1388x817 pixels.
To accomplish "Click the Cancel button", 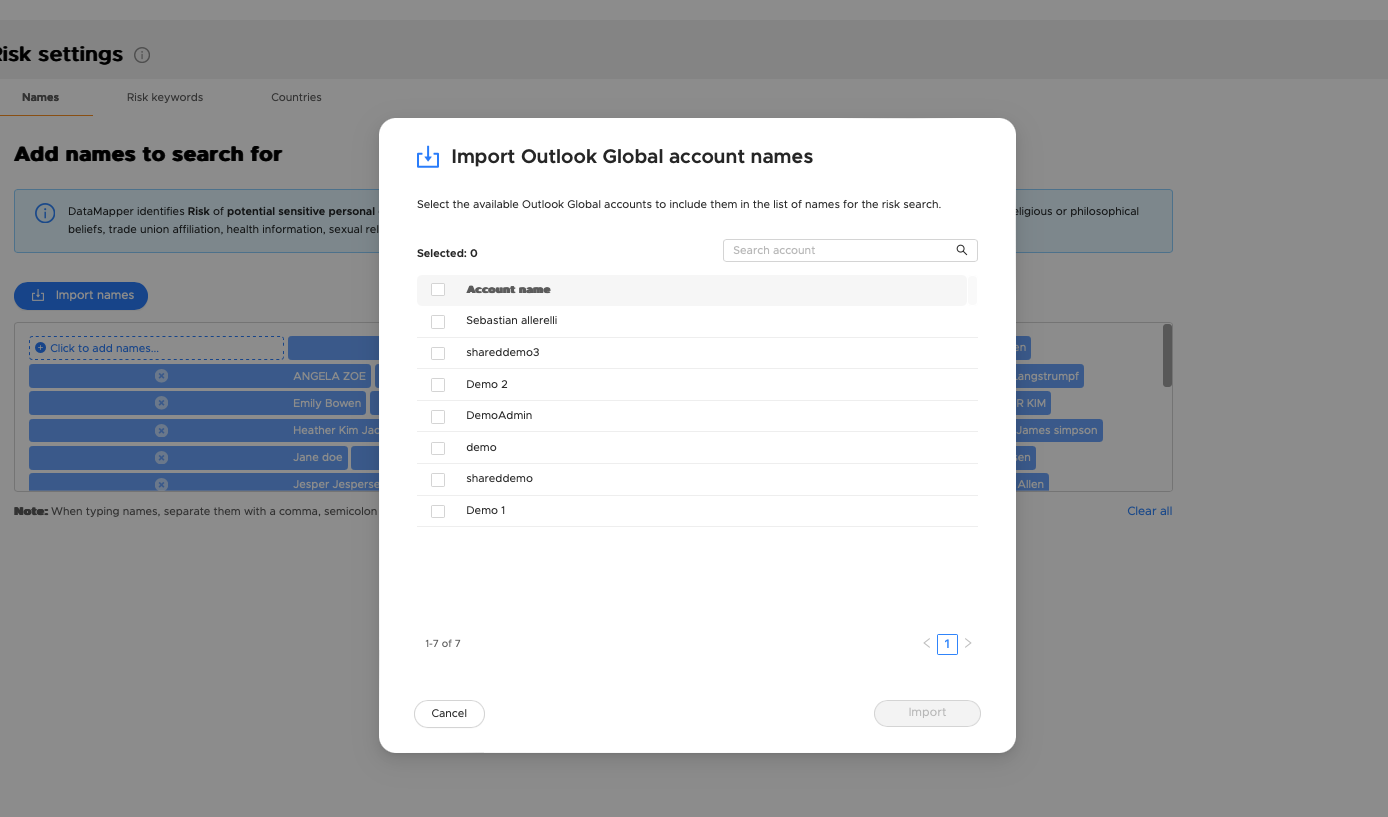I will 449,713.
